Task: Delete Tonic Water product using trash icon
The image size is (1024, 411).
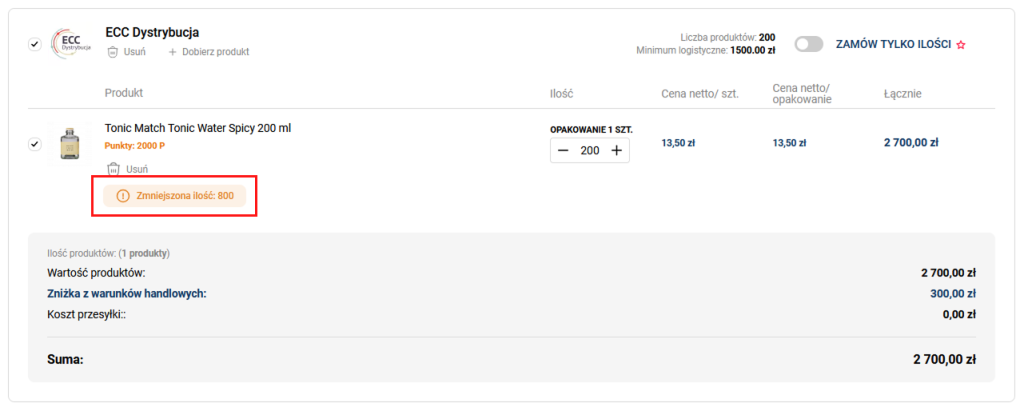Action: 114,169
